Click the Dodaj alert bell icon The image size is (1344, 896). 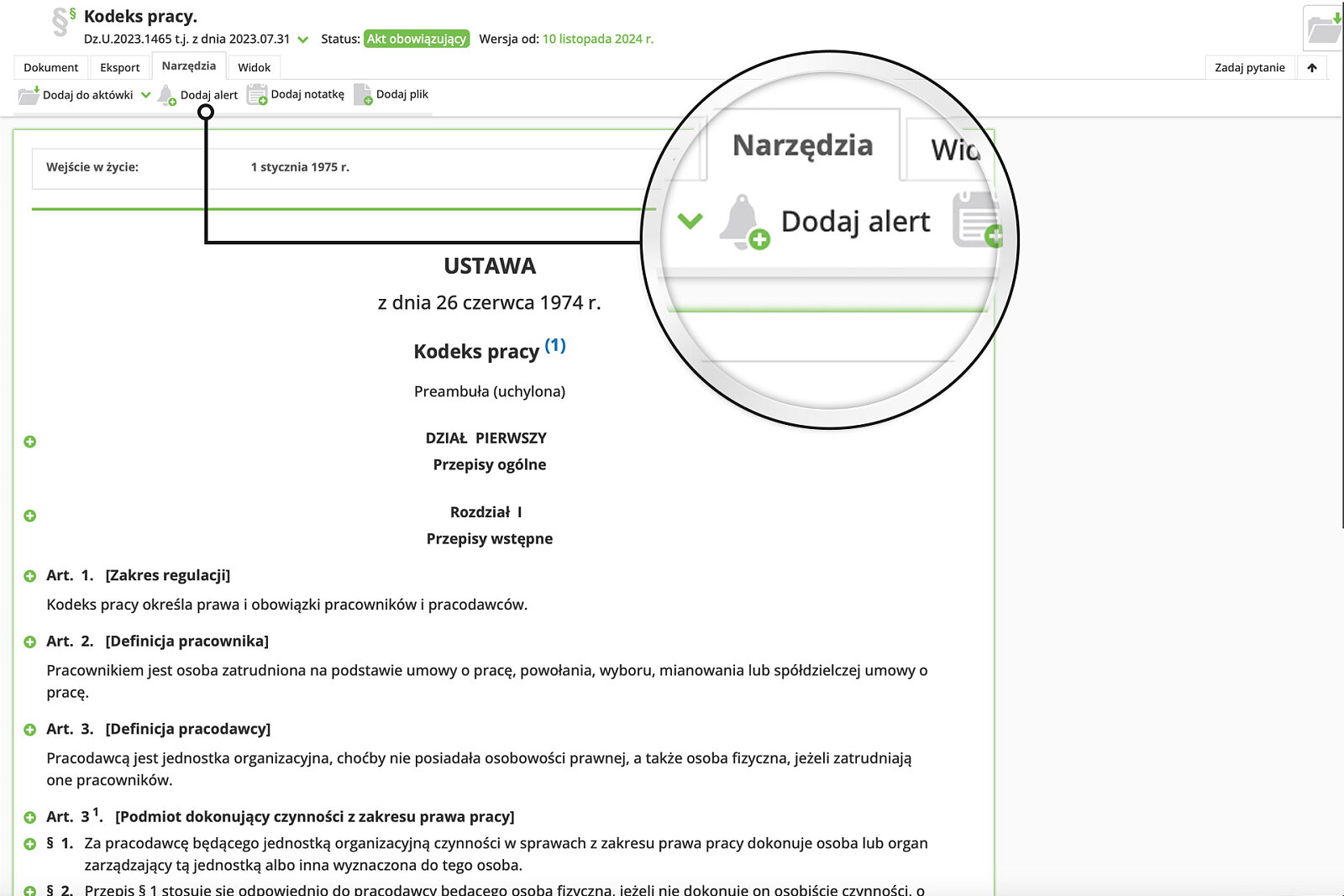click(x=166, y=95)
